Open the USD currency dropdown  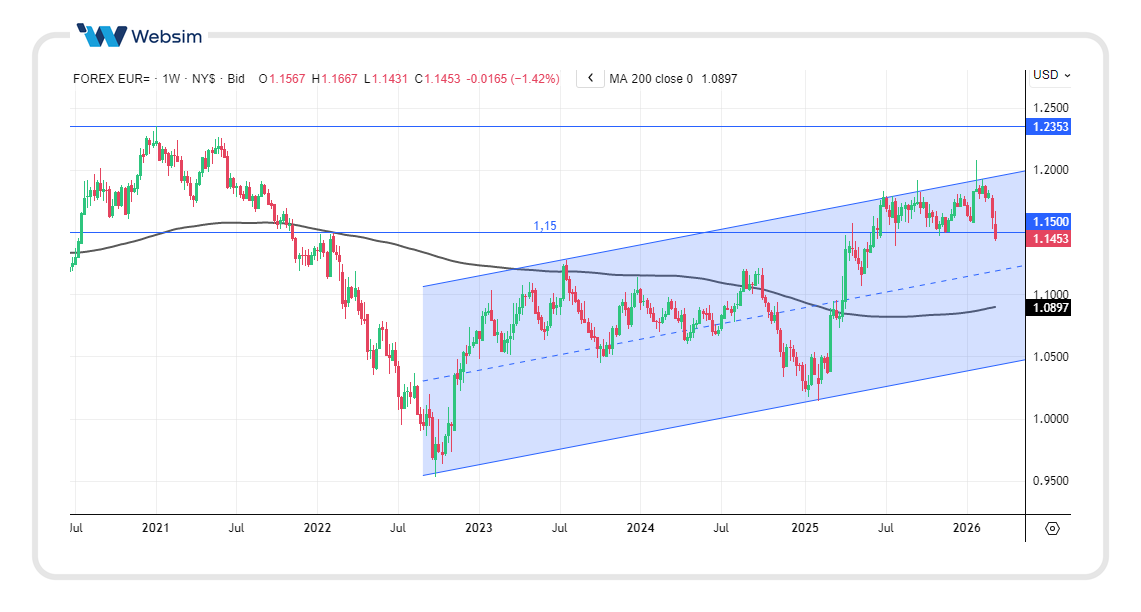tap(1051, 75)
